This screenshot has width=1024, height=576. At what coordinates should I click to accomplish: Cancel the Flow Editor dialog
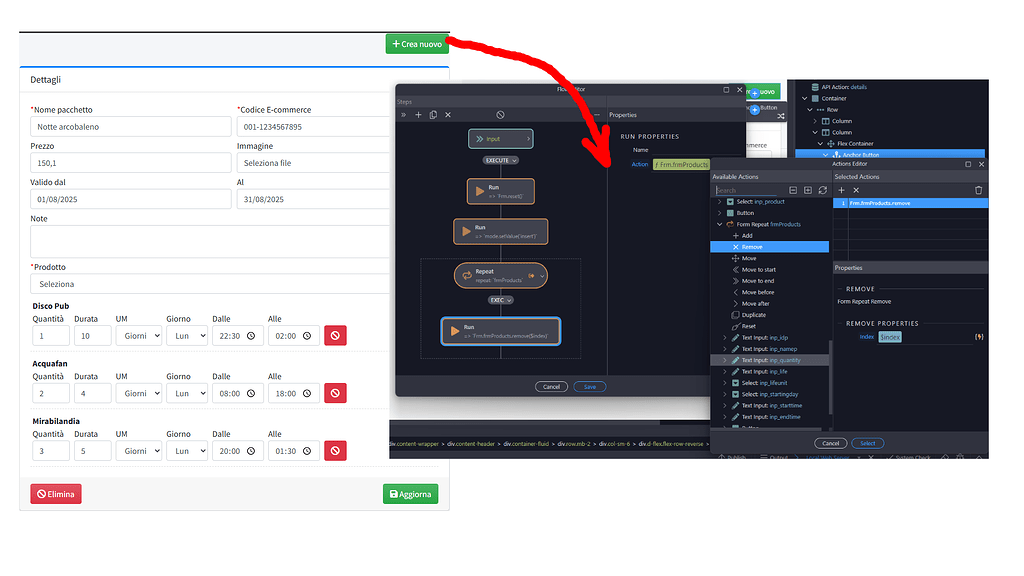pos(551,387)
